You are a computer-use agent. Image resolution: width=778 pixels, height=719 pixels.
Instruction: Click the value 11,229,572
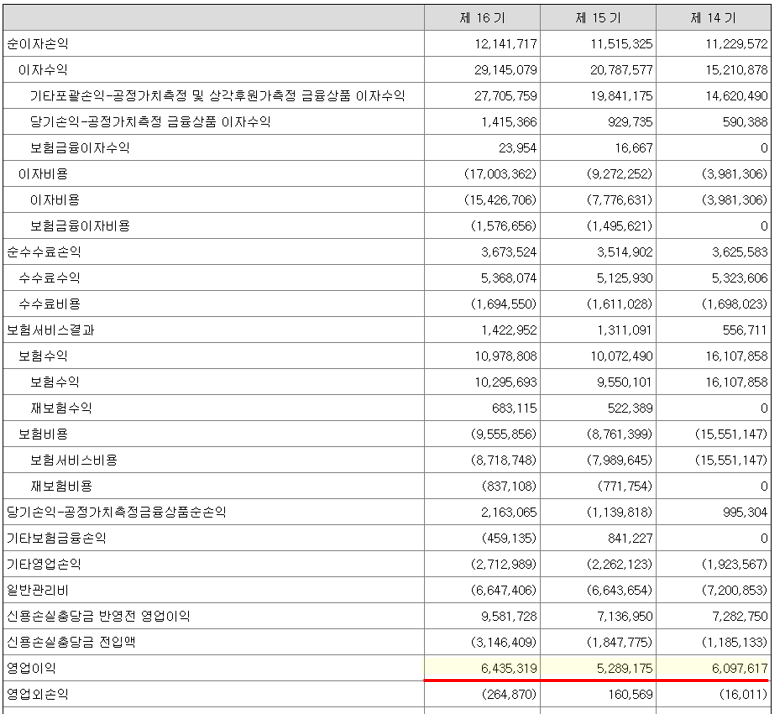(737, 44)
